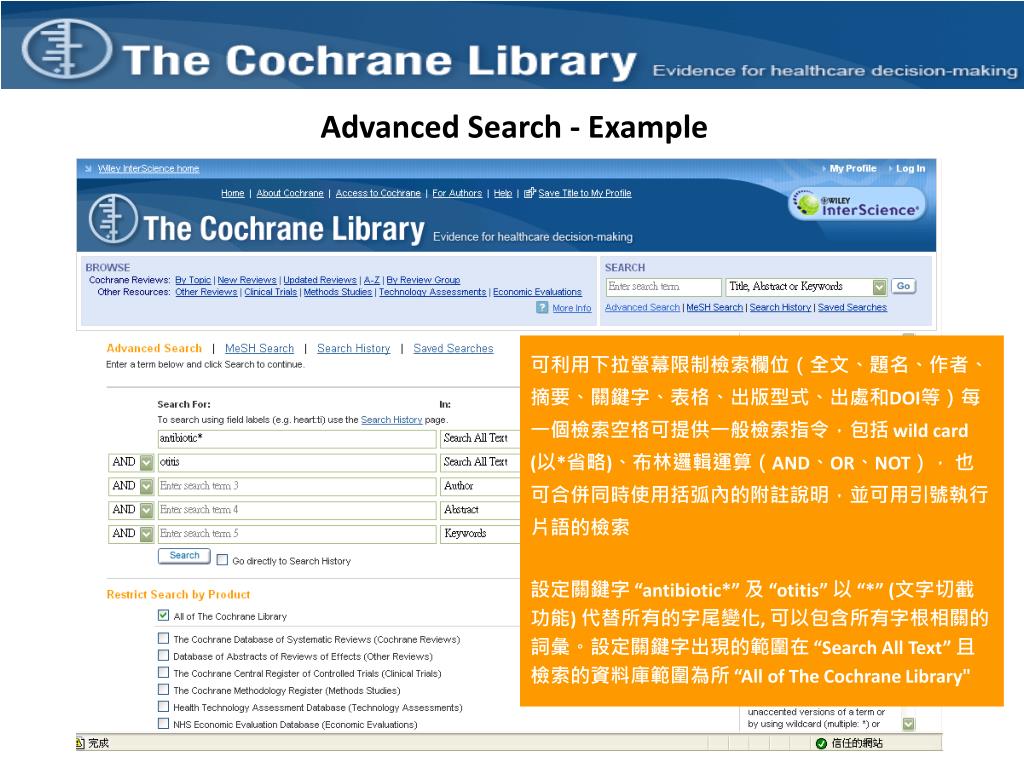Open the For Authors page
This screenshot has height=768, width=1024.
(457, 193)
